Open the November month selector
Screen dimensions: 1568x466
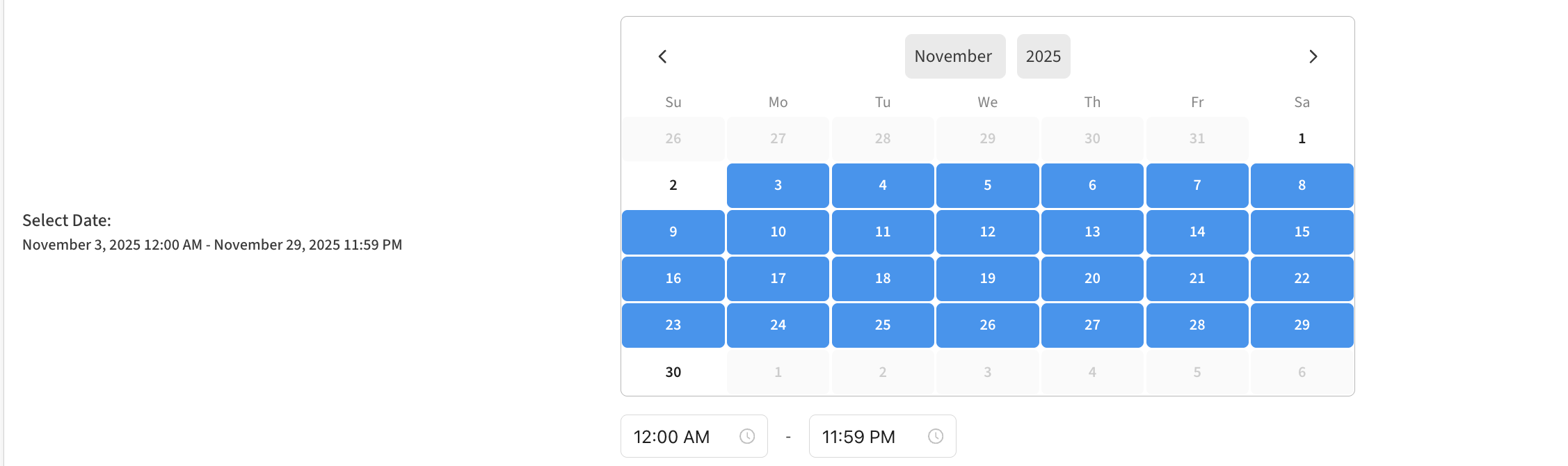tap(954, 56)
